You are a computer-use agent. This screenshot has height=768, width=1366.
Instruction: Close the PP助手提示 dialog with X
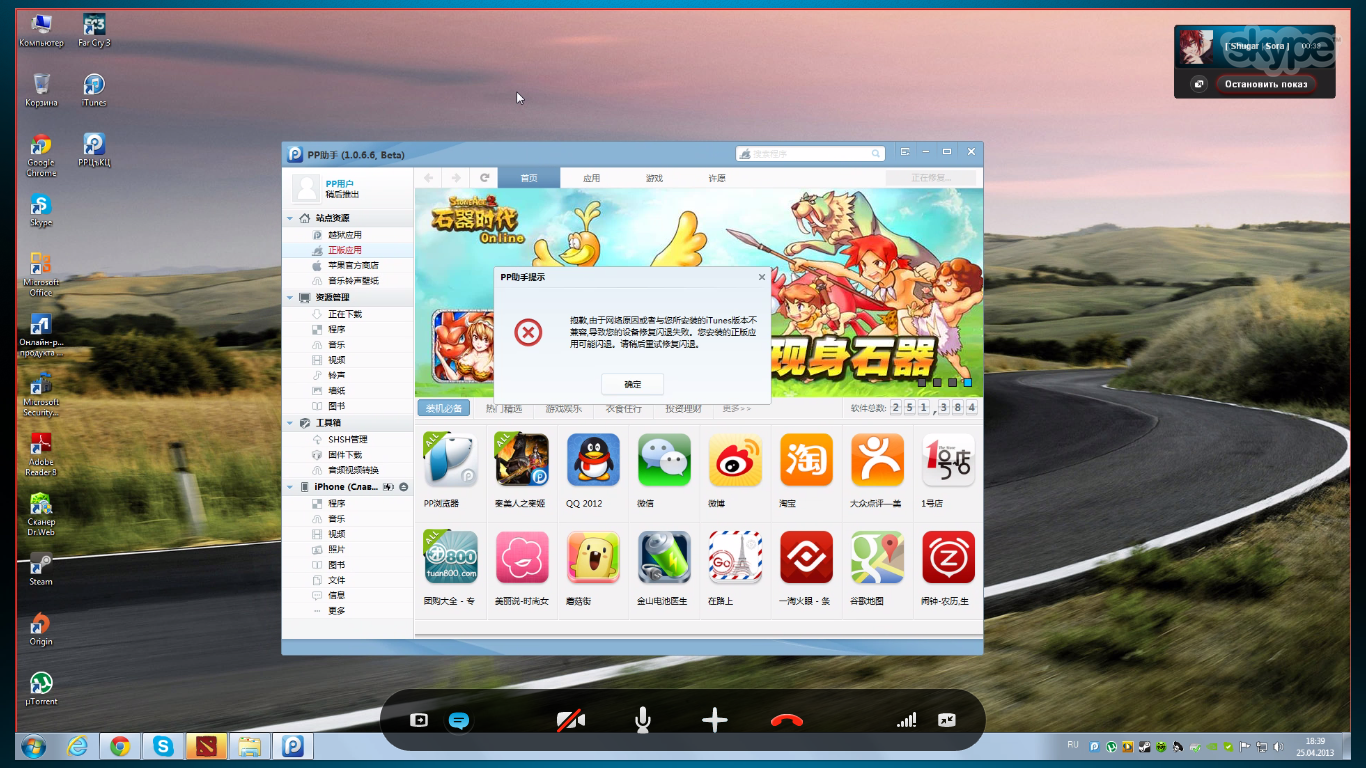click(x=761, y=277)
